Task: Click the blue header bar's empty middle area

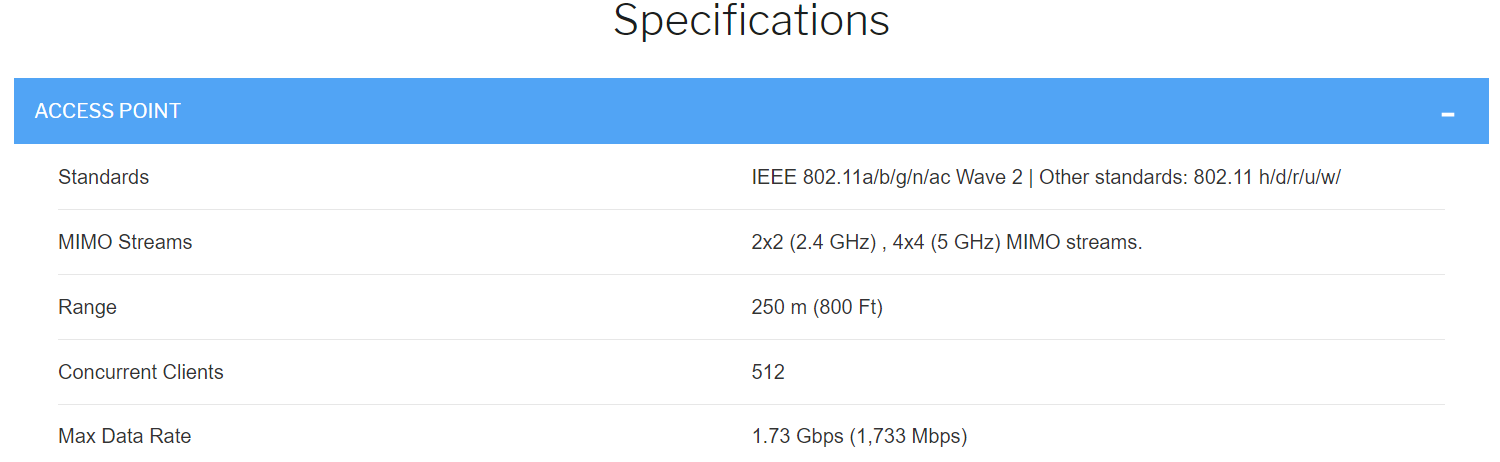Action: pos(751,111)
